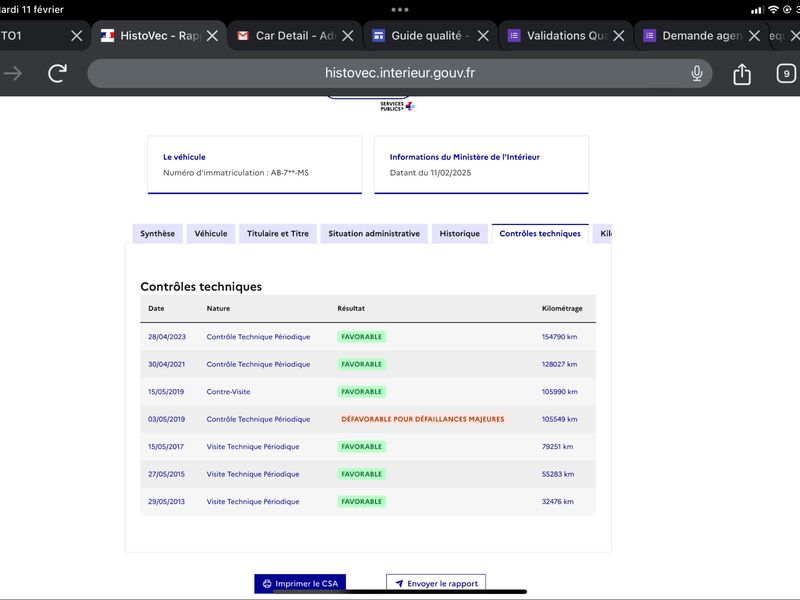Screen dimensions: 800x600
Task: Click the Datant du 11/02/2025 text
Action: coord(430,172)
